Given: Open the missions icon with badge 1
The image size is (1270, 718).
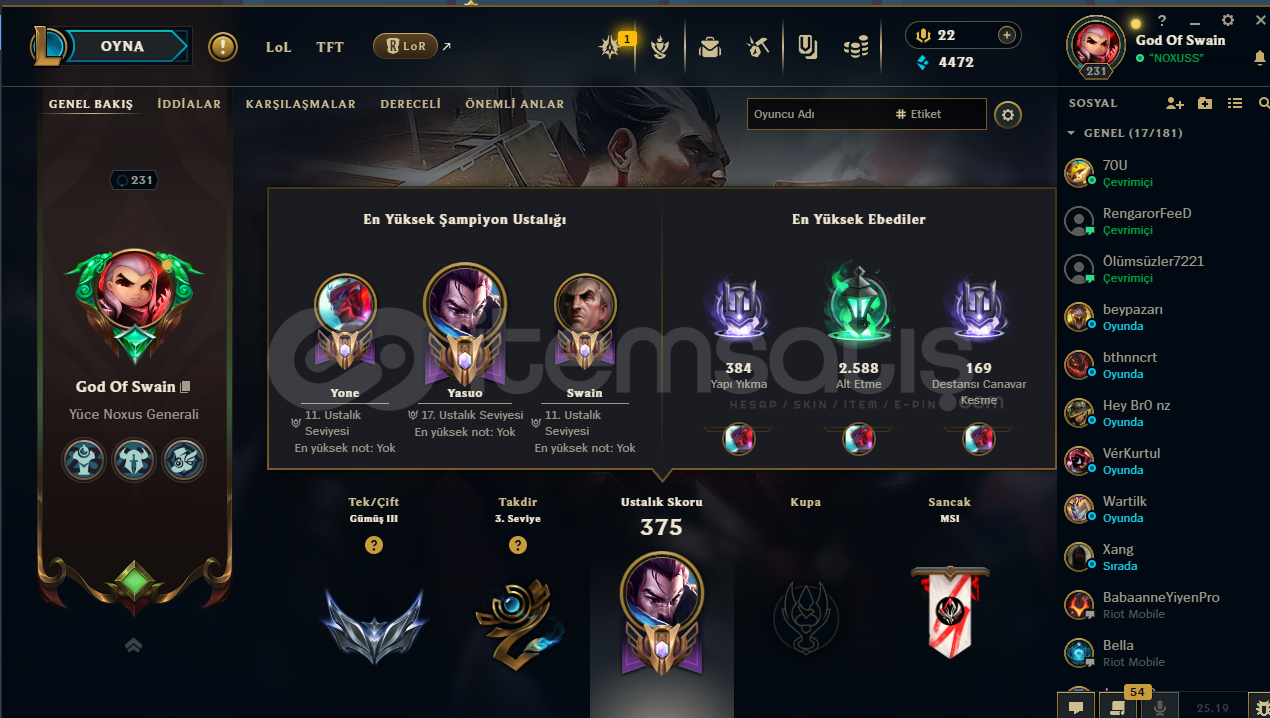Looking at the screenshot, I should (x=612, y=47).
